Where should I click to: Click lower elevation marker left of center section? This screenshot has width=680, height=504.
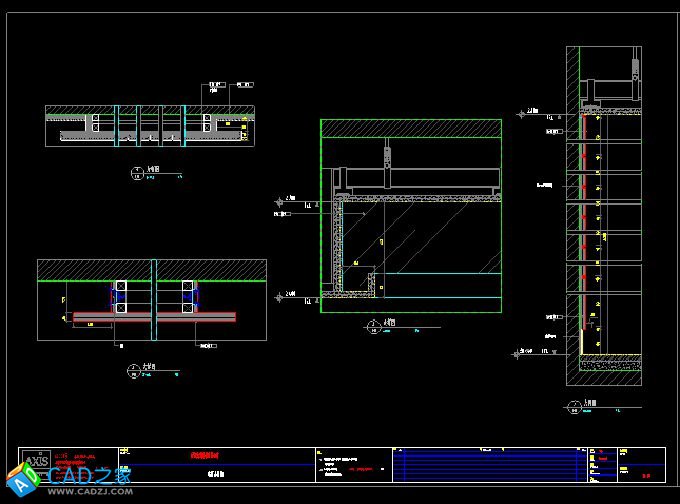[x=288, y=294]
